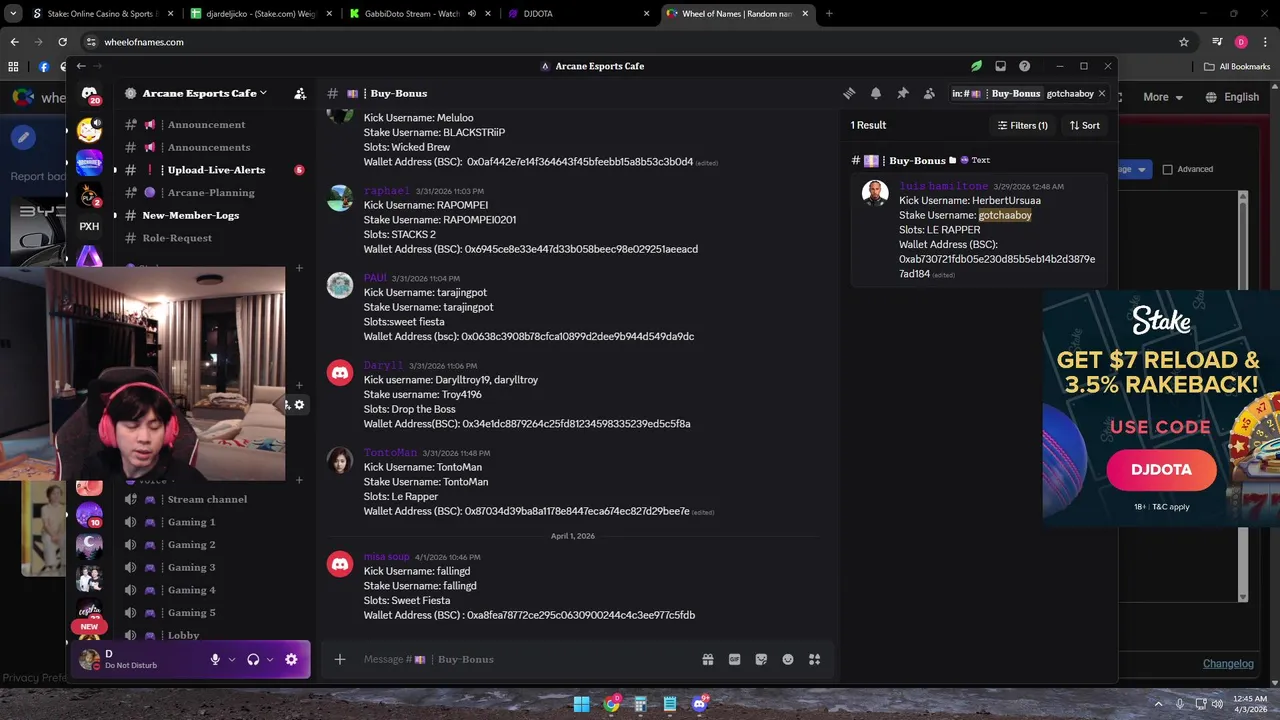This screenshot has height=720, width=1280.
Task: Click the plus attach button in message box
Action: click(x=340, y=659)
